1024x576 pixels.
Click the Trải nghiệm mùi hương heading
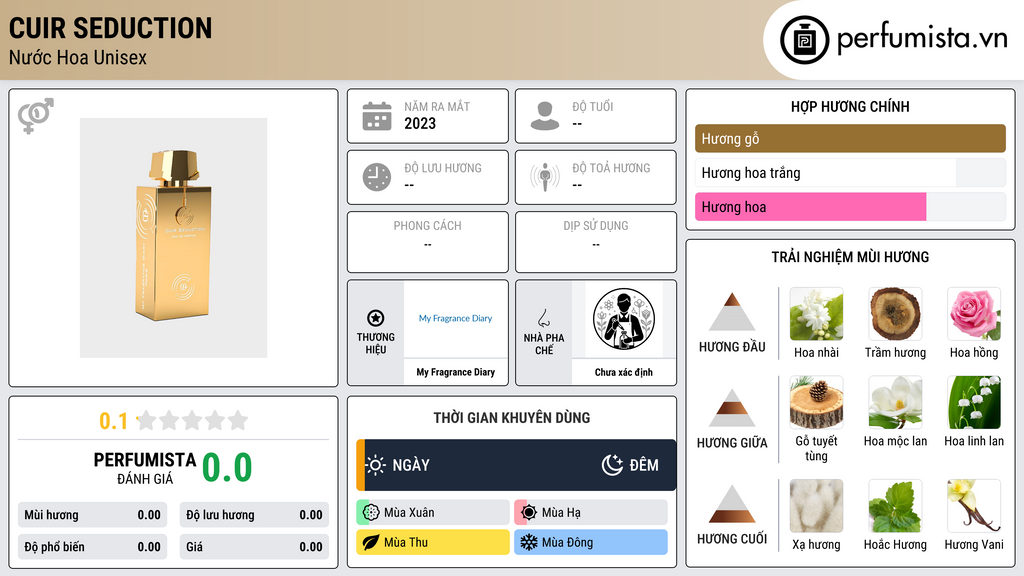point(850,257)
